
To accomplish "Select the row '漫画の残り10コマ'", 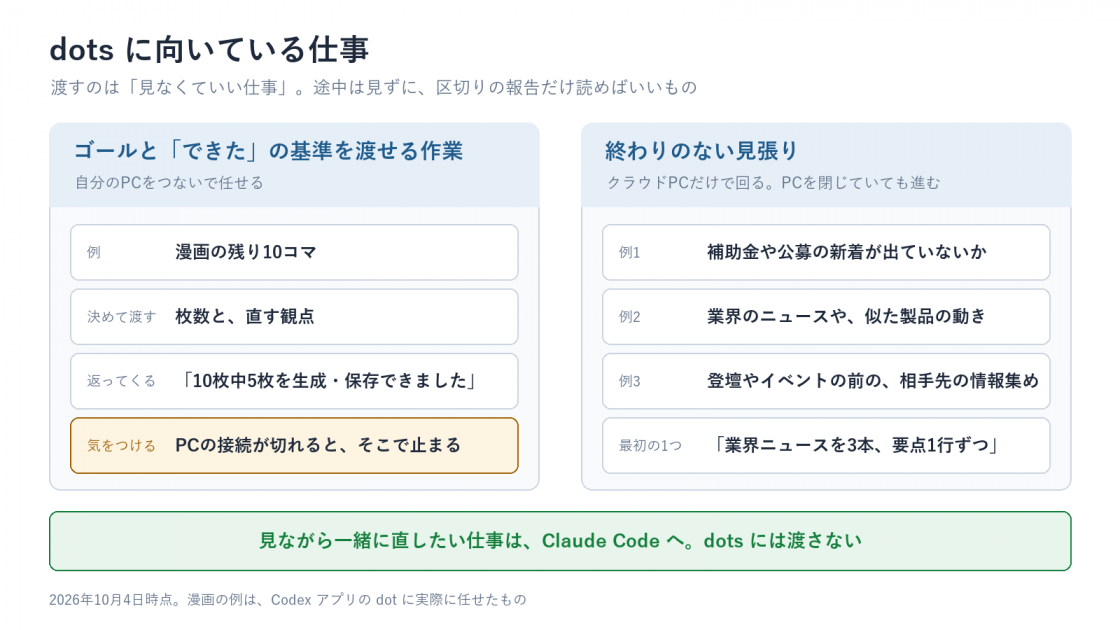I will click(294, 252).
